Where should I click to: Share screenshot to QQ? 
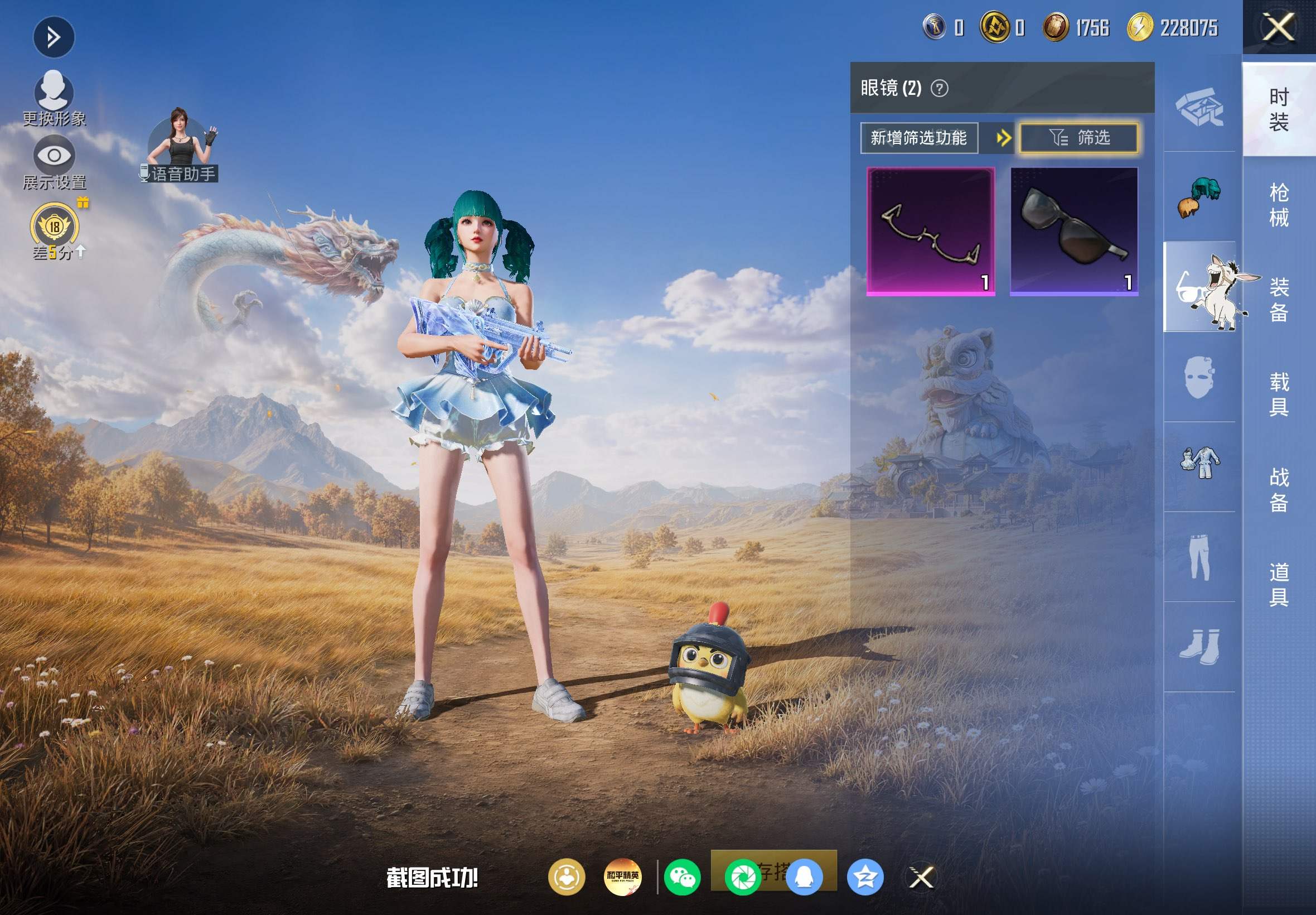(x=805, y=877)
